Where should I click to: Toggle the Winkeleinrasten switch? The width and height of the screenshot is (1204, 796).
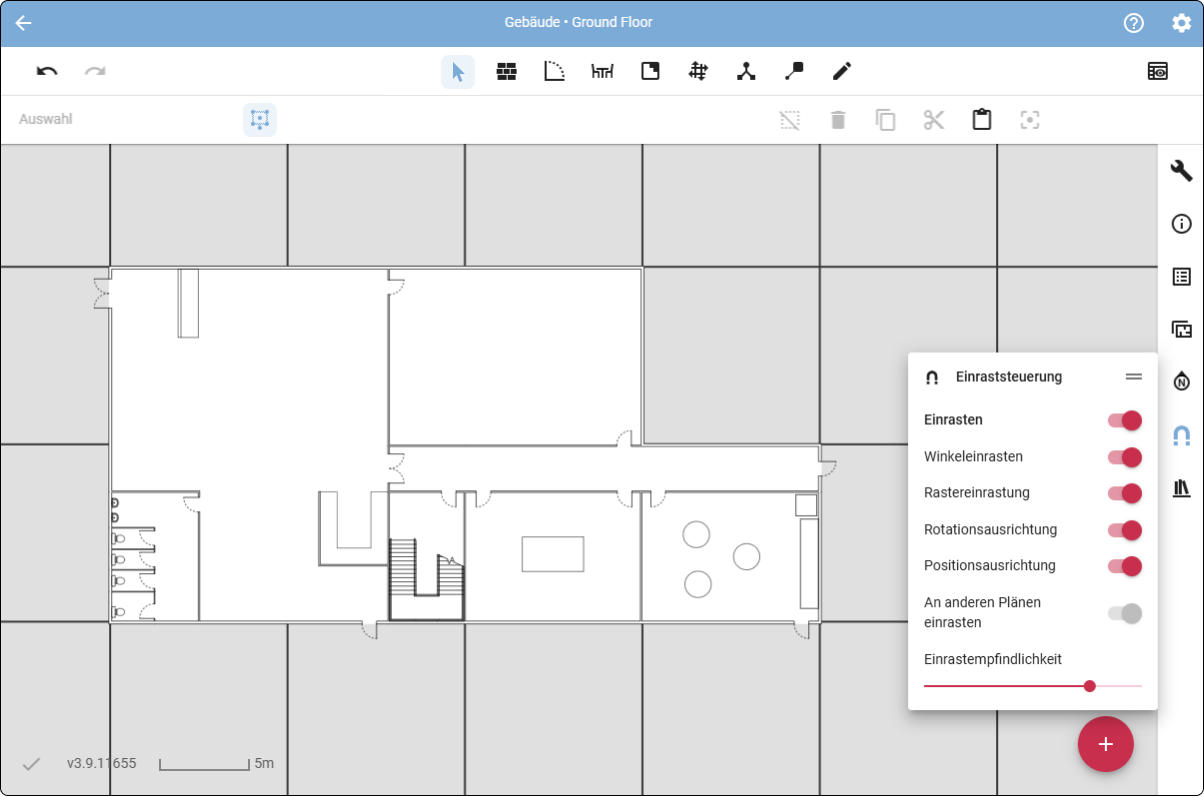(1124, 457)
